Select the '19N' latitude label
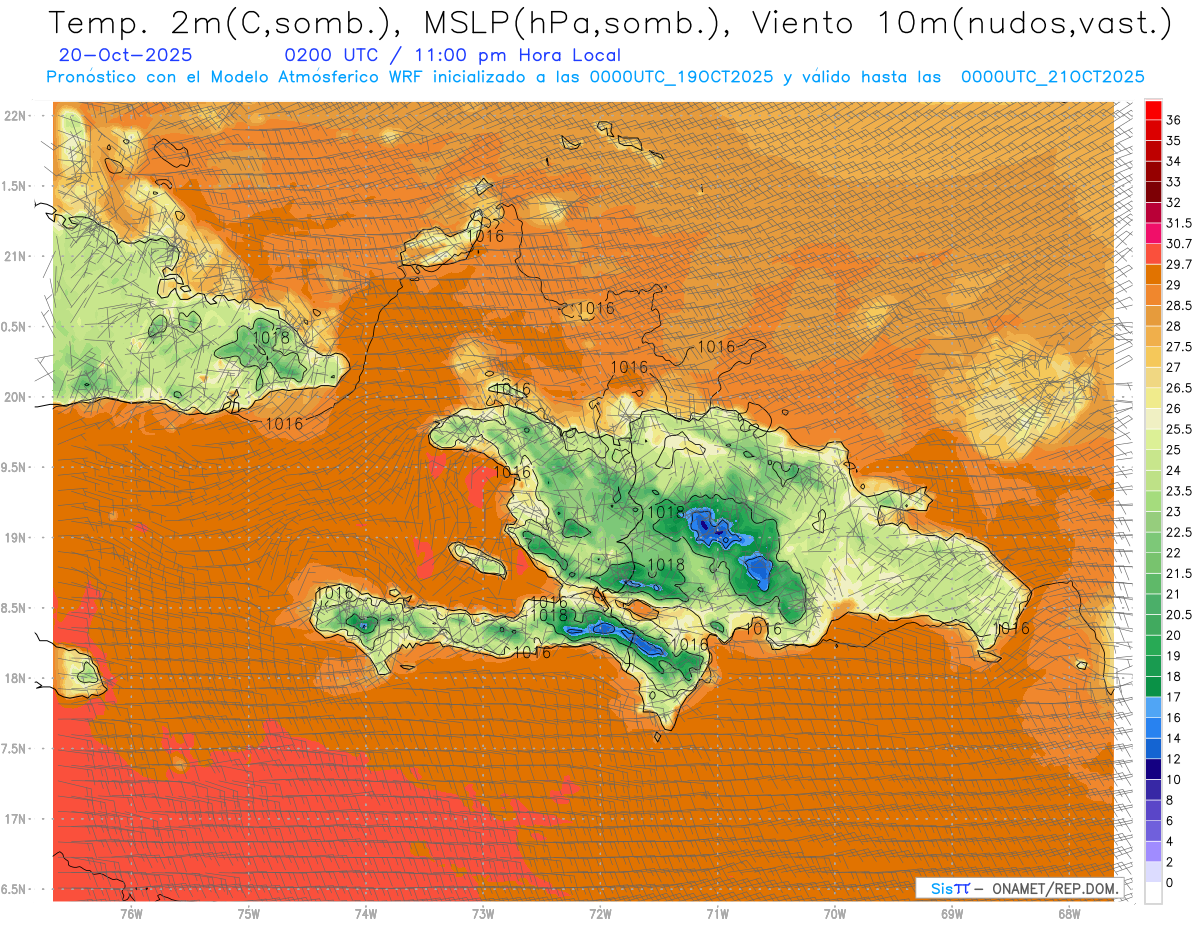Viewport: 1200px width, 927px height. click(14, 538)
